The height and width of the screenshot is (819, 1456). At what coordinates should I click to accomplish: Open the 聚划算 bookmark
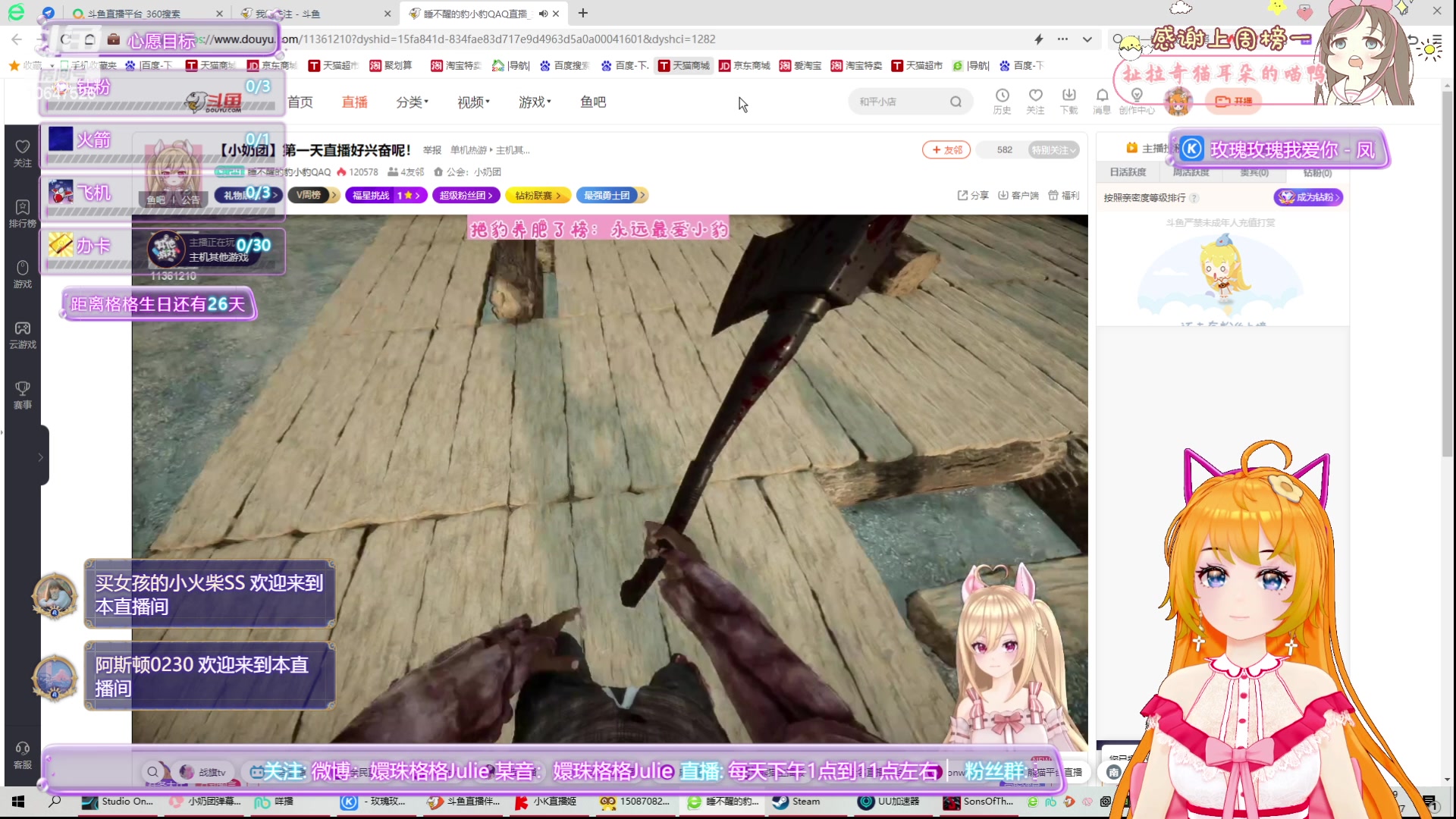pyautogui.click(x=391, y=66)
